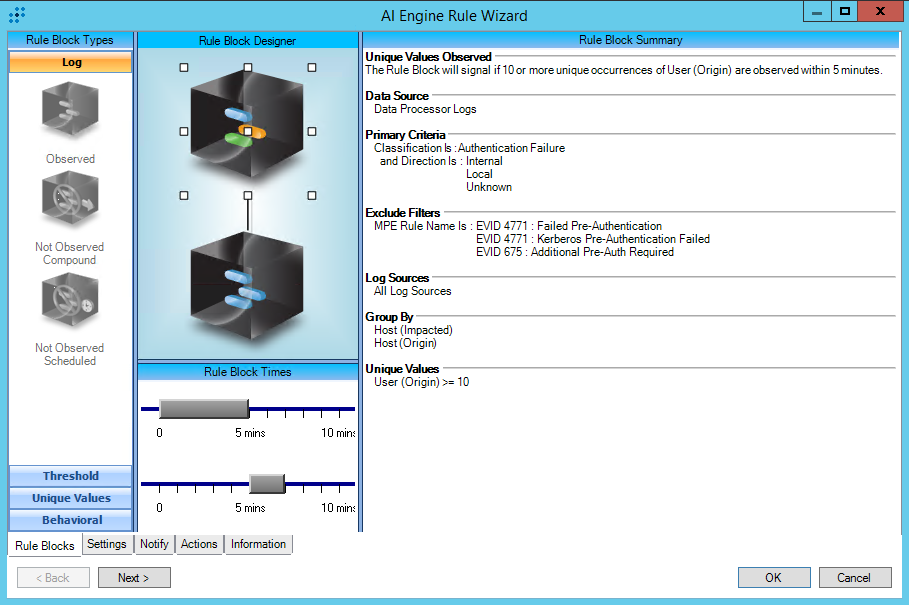The image size is (909, 605).
Task: Click the first rule block time slider handle
Action: coord(203,408)
